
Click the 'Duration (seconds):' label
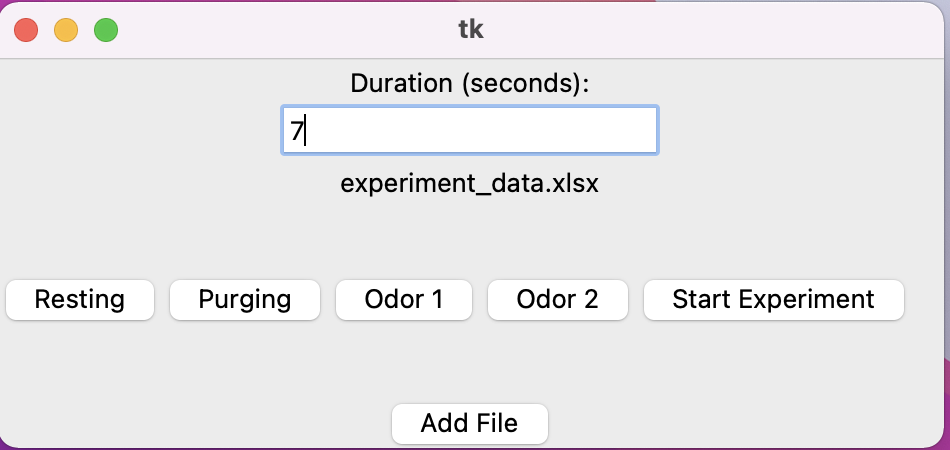tap(469, 84)
